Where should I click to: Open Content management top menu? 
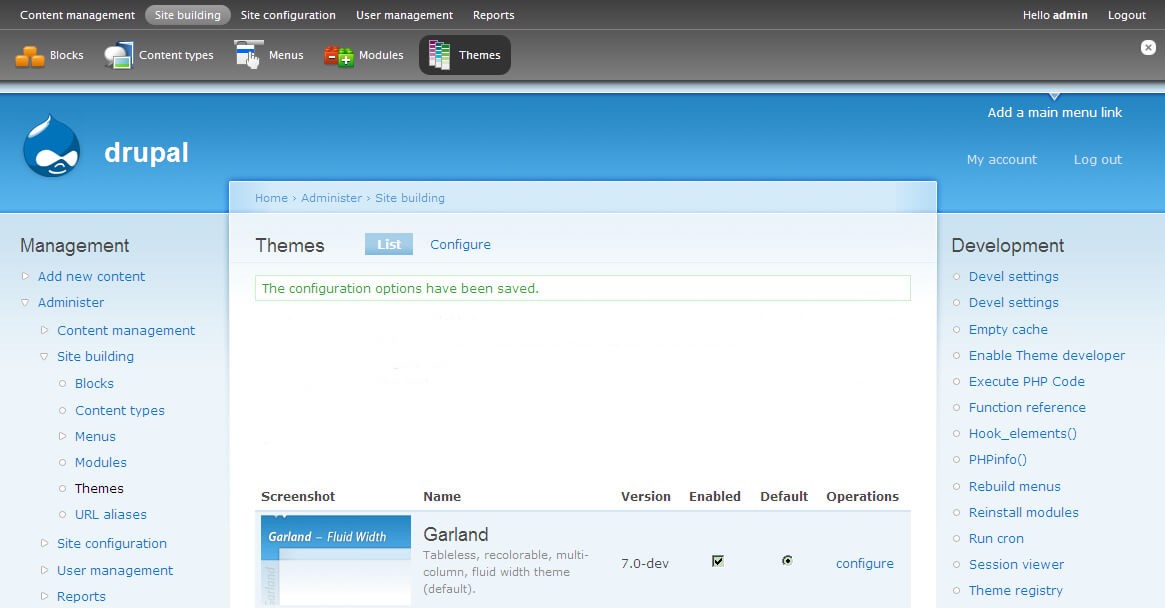(77, 15)
